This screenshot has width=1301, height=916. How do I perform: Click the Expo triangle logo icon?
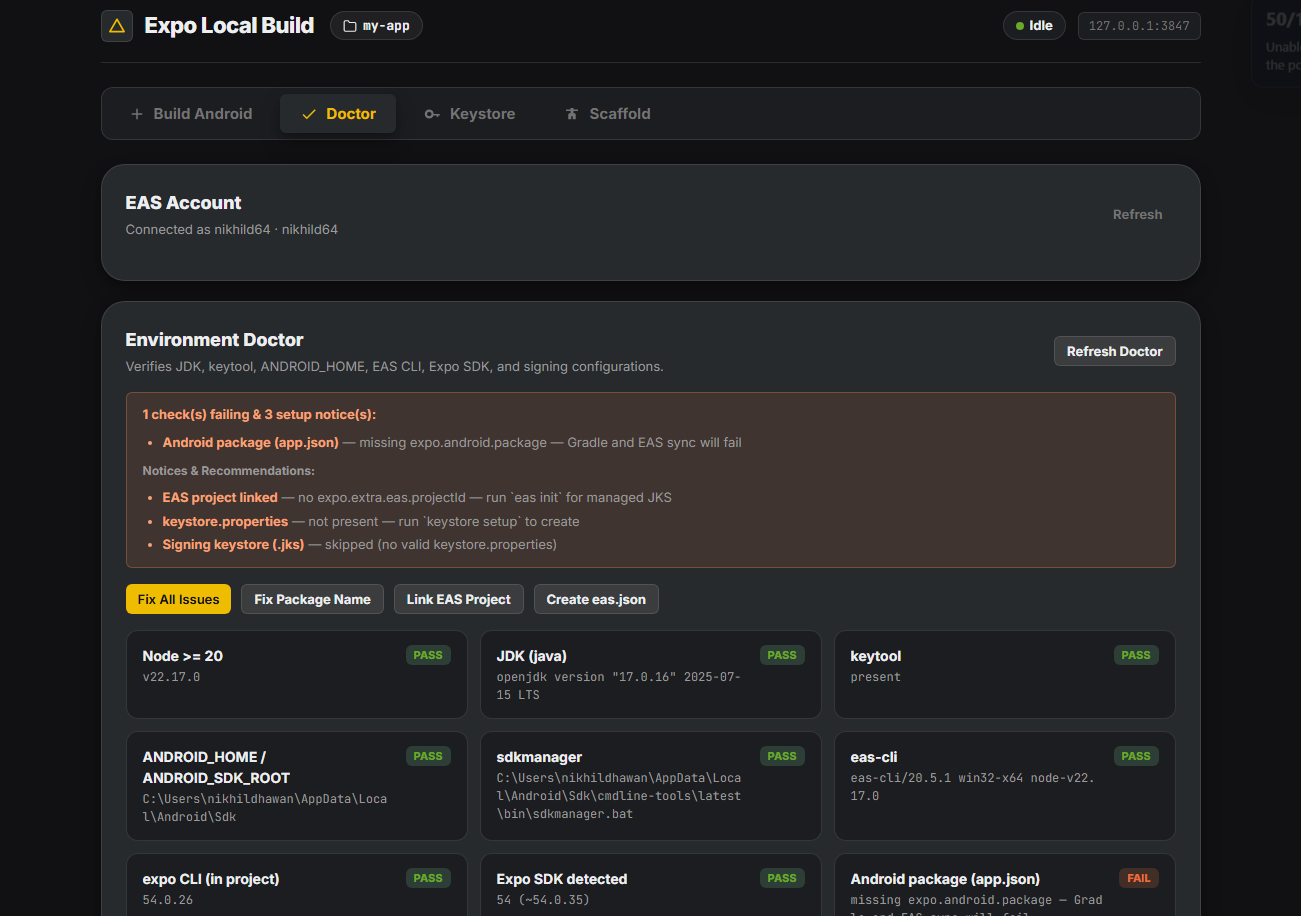pos(117,26)
